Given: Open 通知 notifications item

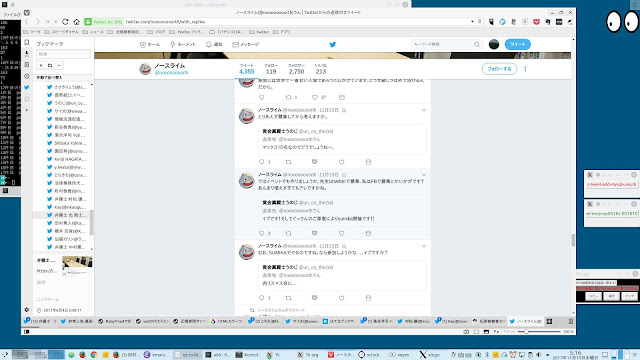Looking at the screenshot, I should pyautogui.click(x=214, y=44).
